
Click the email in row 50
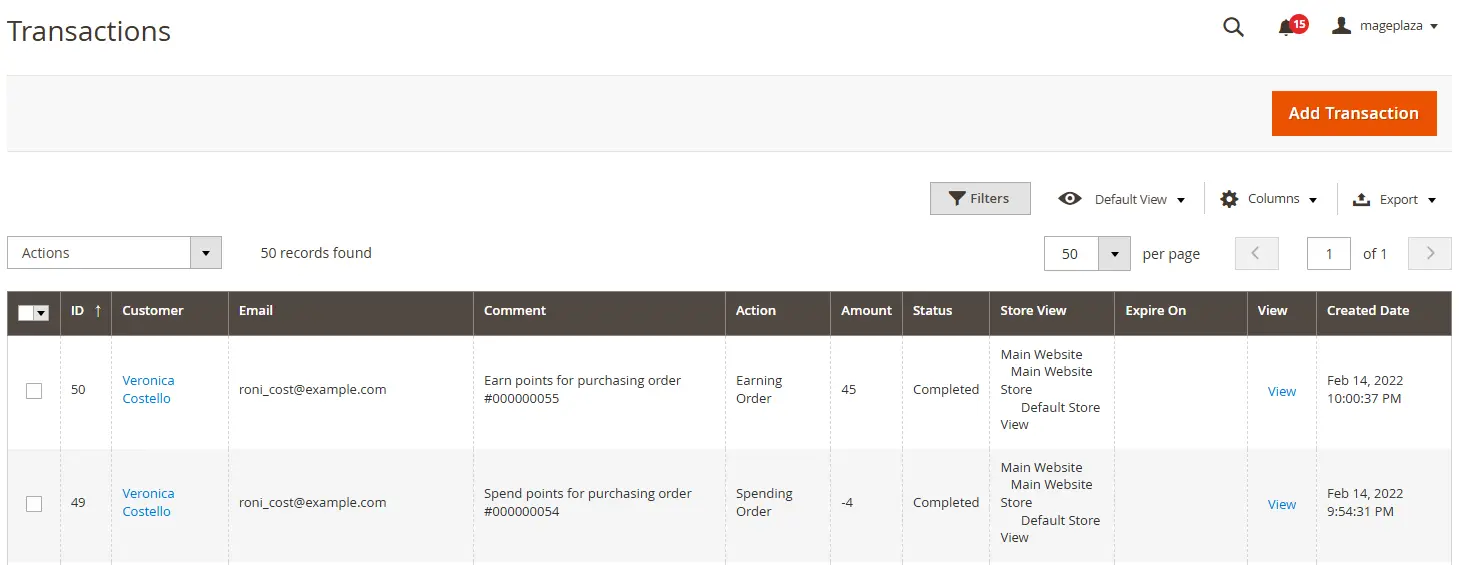coord(312,390)
